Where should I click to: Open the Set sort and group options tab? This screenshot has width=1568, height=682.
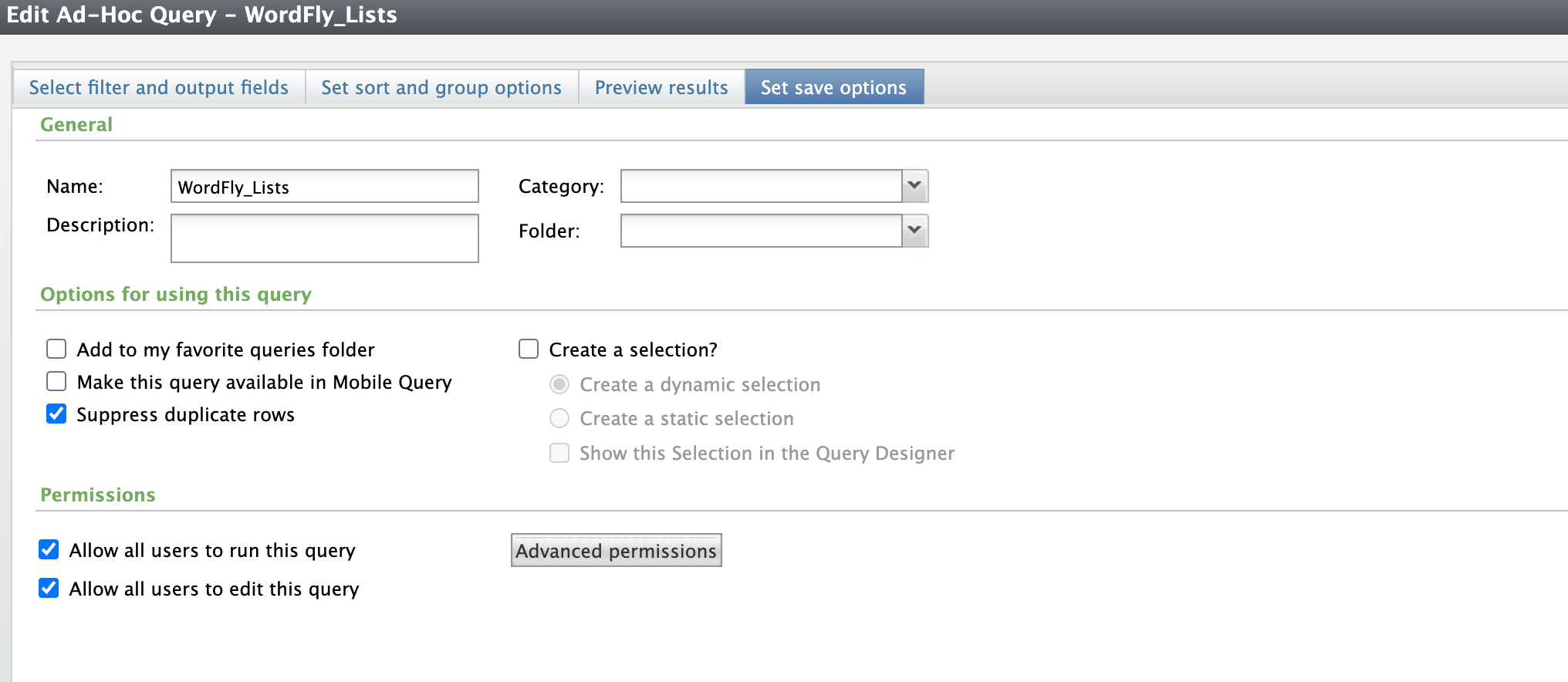[441, 87]
